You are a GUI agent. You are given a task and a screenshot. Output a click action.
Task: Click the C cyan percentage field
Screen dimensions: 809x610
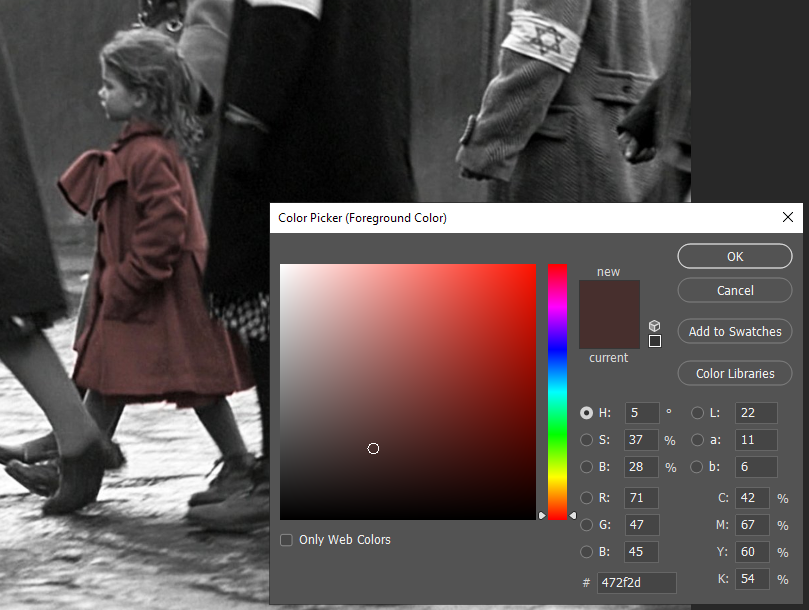[x=753, y=497]
